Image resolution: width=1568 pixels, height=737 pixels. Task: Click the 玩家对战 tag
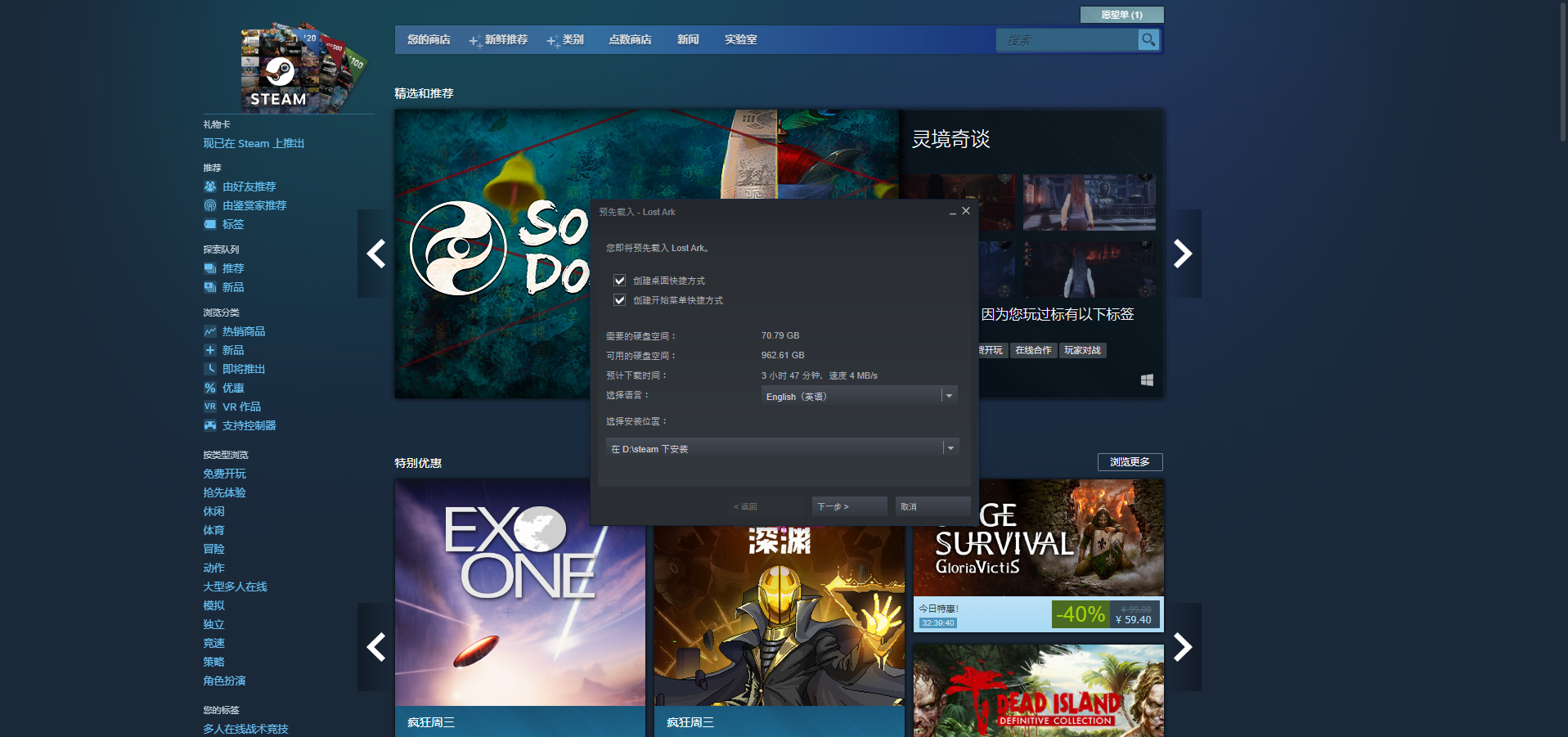(1082, 350)
